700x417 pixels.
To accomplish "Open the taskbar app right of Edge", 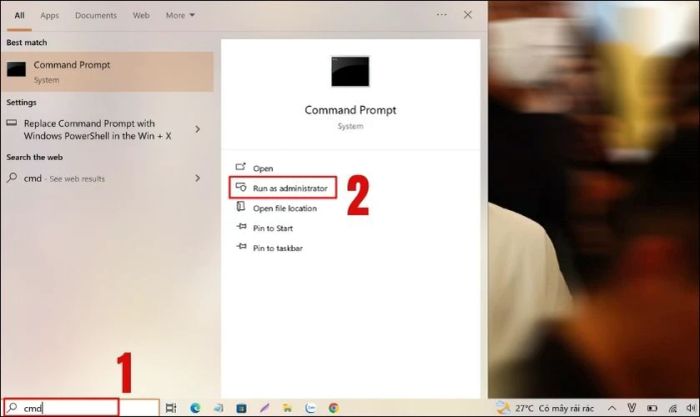I will point(218,408).
